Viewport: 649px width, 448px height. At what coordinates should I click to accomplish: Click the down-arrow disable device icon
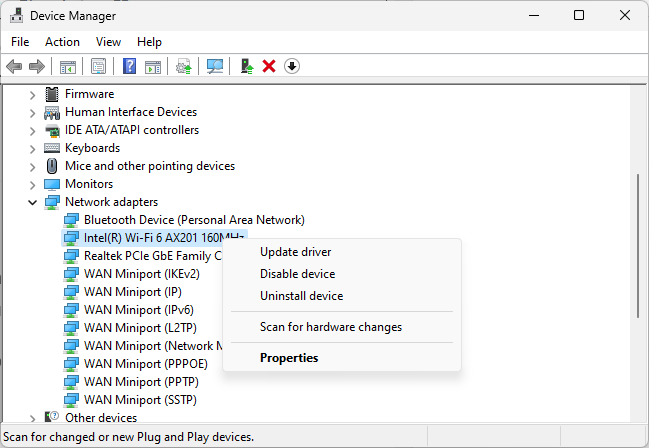point(292,66)
